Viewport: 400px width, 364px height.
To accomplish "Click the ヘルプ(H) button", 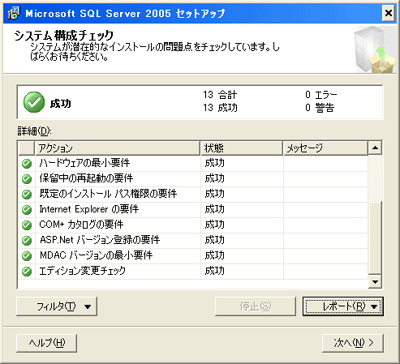I will (47, 343).
